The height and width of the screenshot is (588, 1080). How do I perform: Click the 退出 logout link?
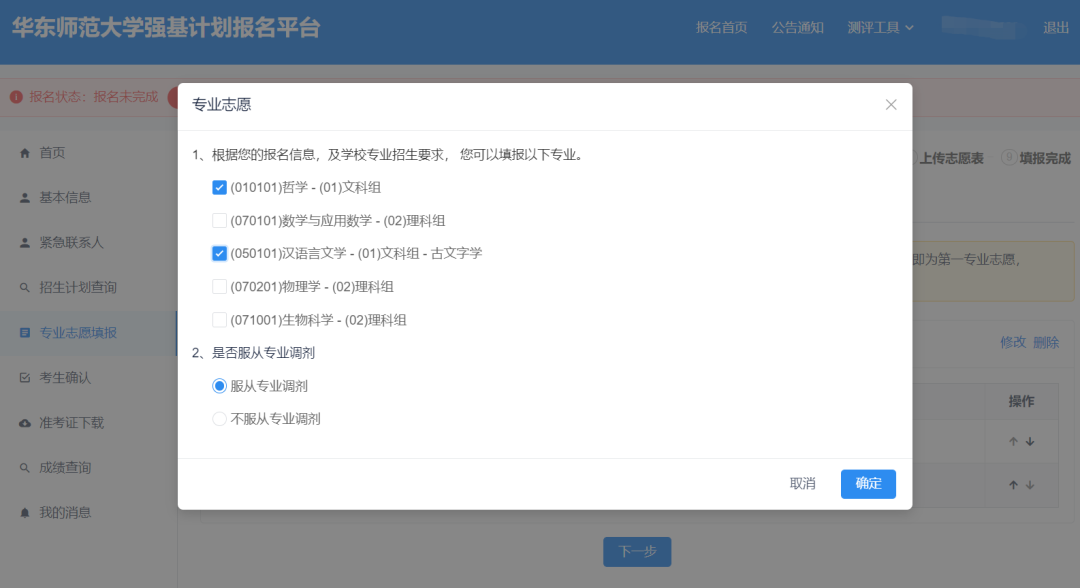pos(1056,28)
